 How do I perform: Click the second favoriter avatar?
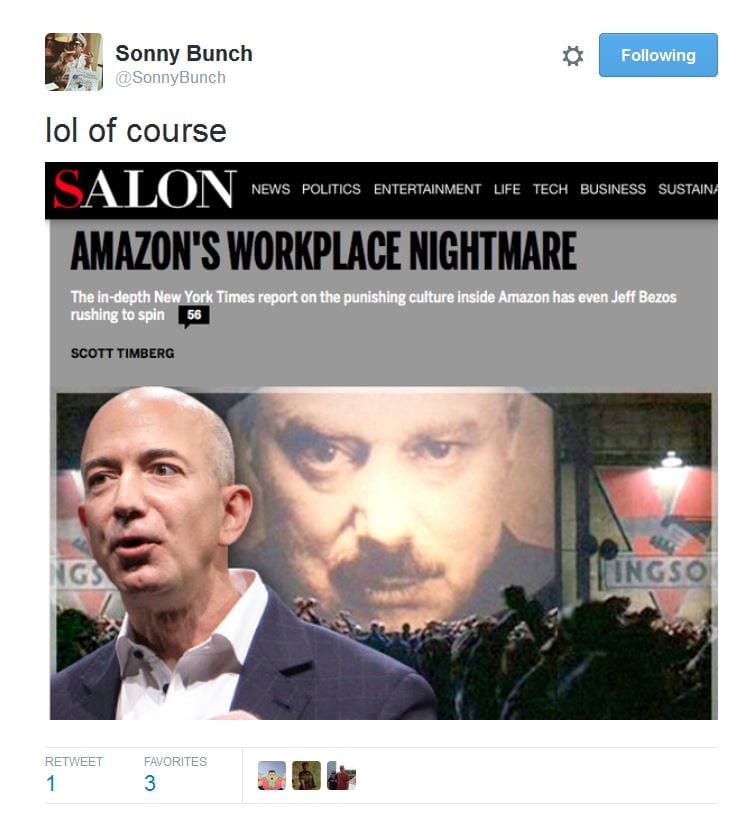click(x=306, y=776)
